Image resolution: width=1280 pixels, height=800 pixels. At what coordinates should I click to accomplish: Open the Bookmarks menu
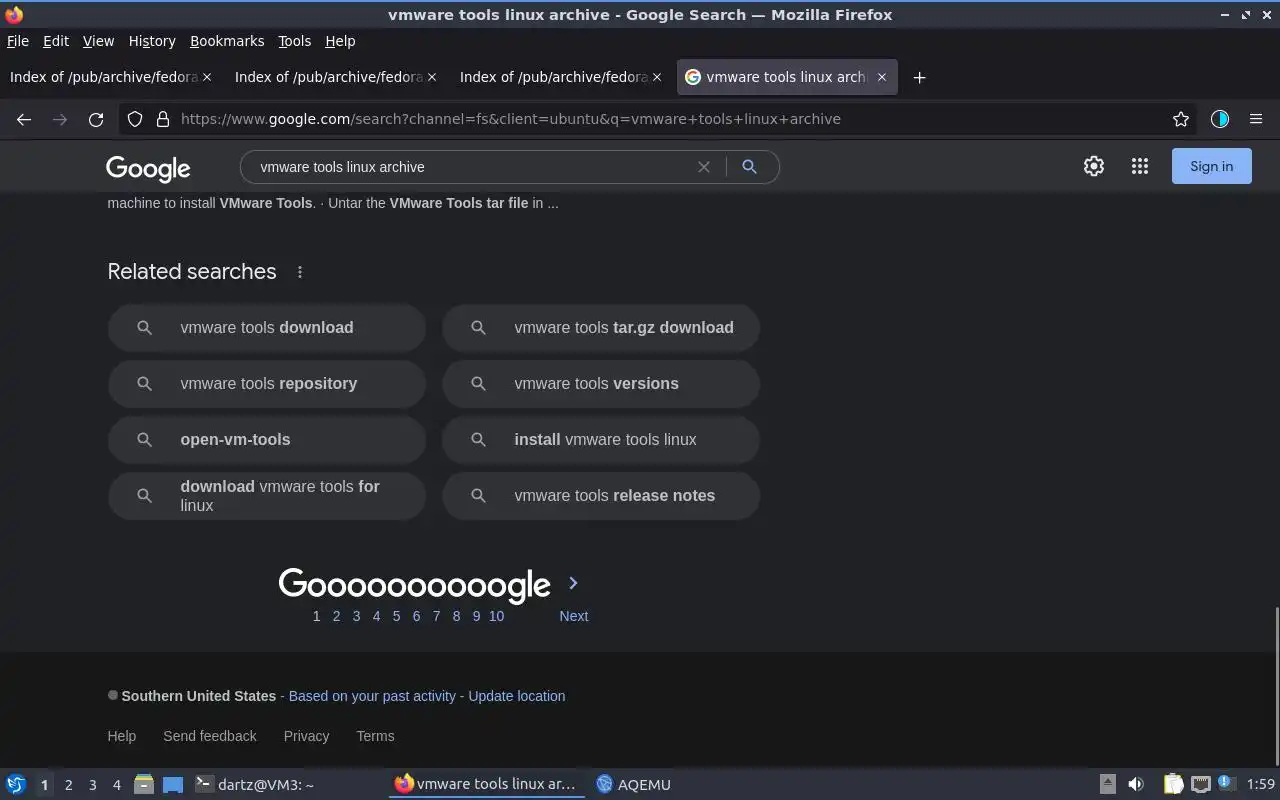(x=227, y=41)
